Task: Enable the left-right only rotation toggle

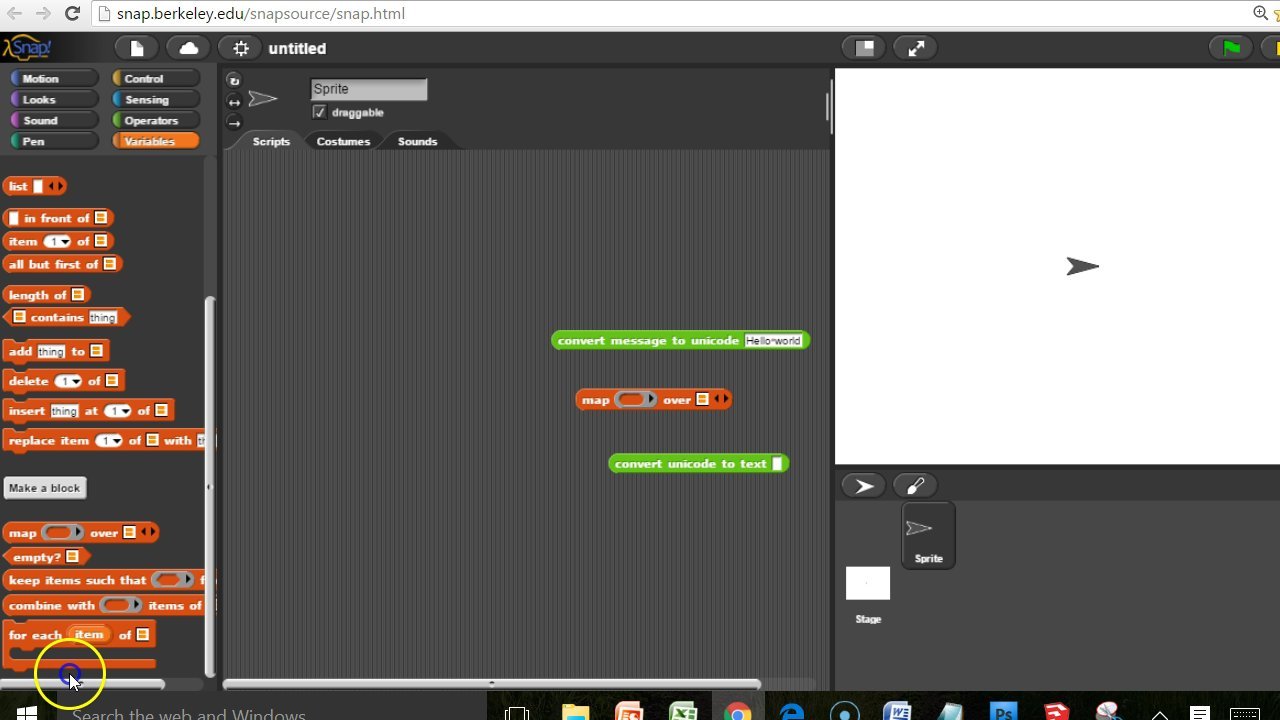Action: click(x=233, y=101)
